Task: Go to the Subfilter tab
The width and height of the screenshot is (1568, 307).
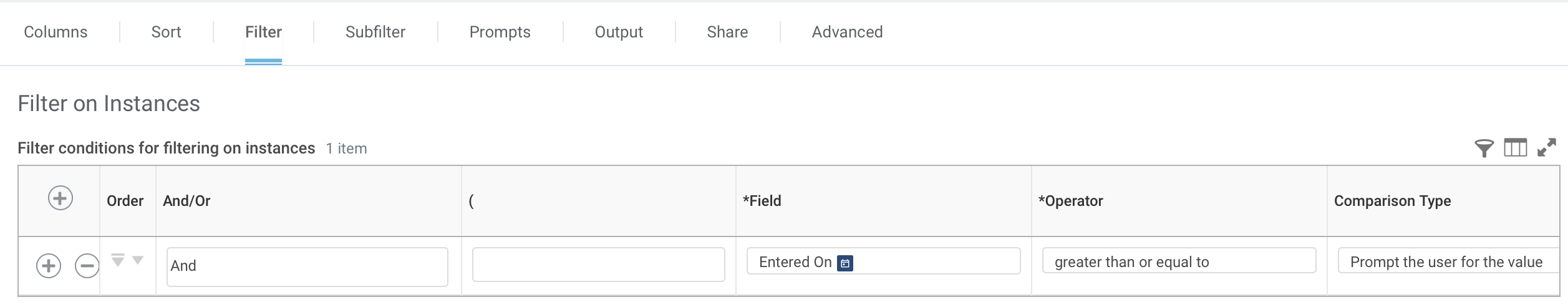Action: [x=375, y=32]
